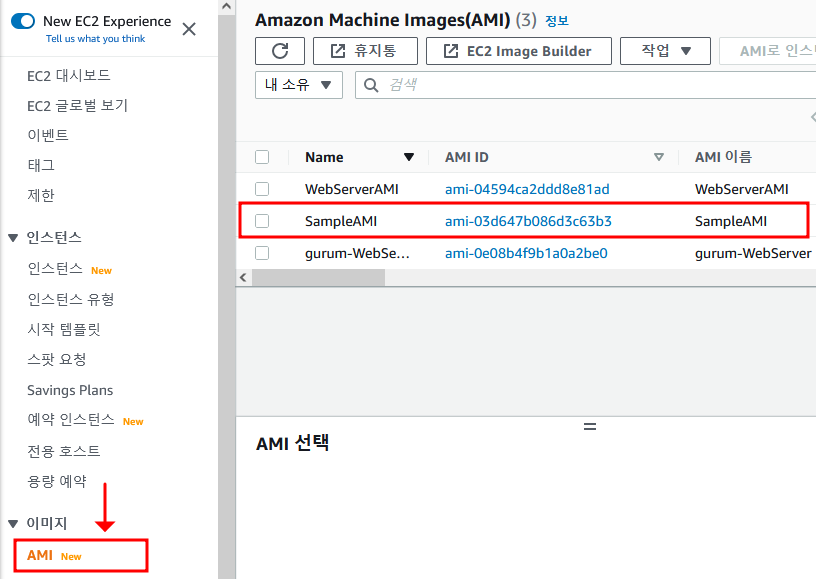Open 인스턴스 유형 in sidebar
This screenshot has width=816, height=579.
click(71, 299)
